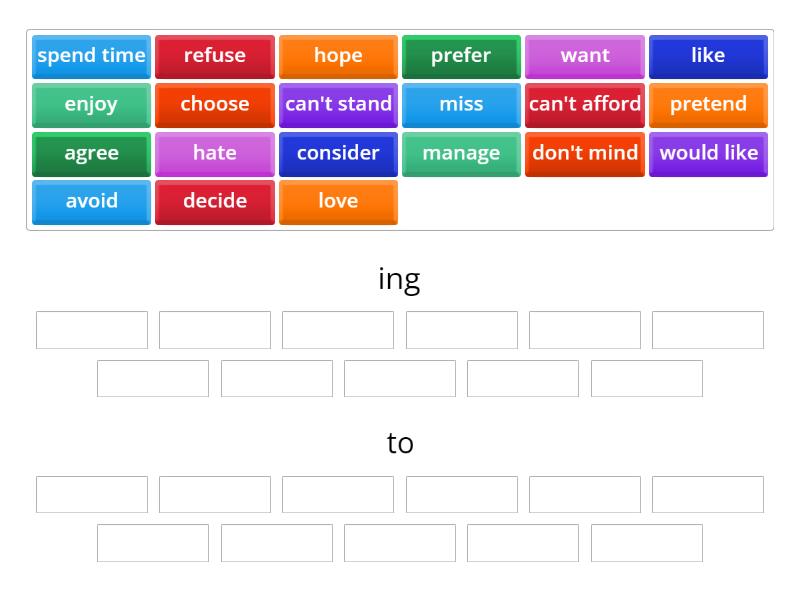Pick the 'want' word tile
The image size is (800, 600).
click(585, 56)
